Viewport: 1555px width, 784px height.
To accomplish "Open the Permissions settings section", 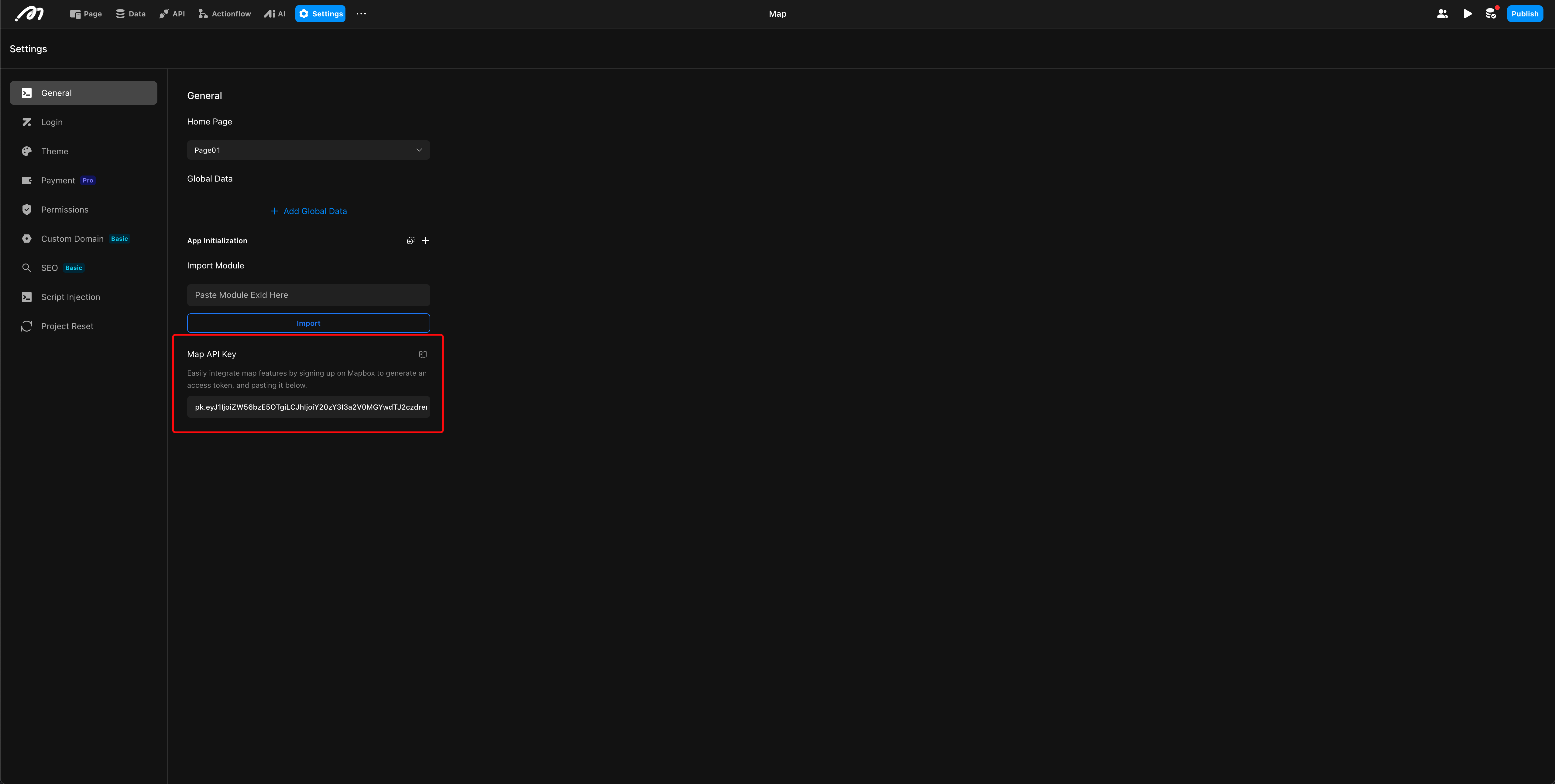I will point(83,209).
